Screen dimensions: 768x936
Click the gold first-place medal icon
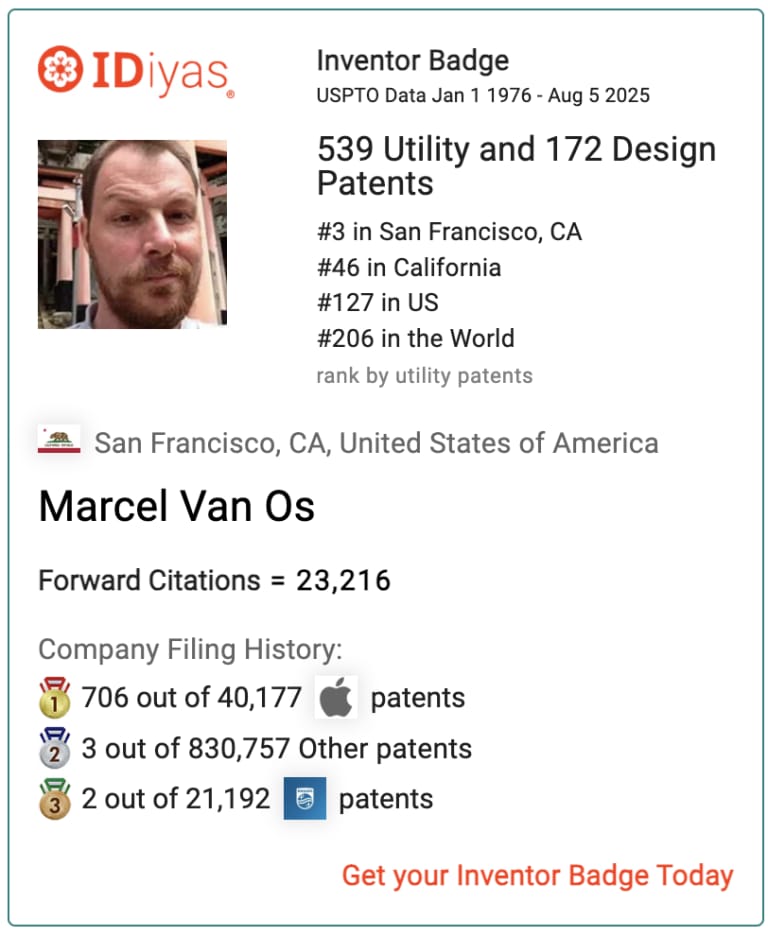click(x=55, y=698)
